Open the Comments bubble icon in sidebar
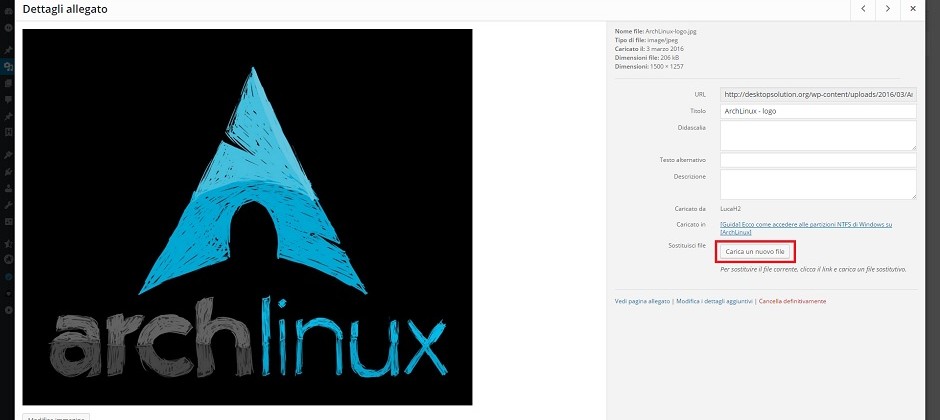 [x=8, y=99]
